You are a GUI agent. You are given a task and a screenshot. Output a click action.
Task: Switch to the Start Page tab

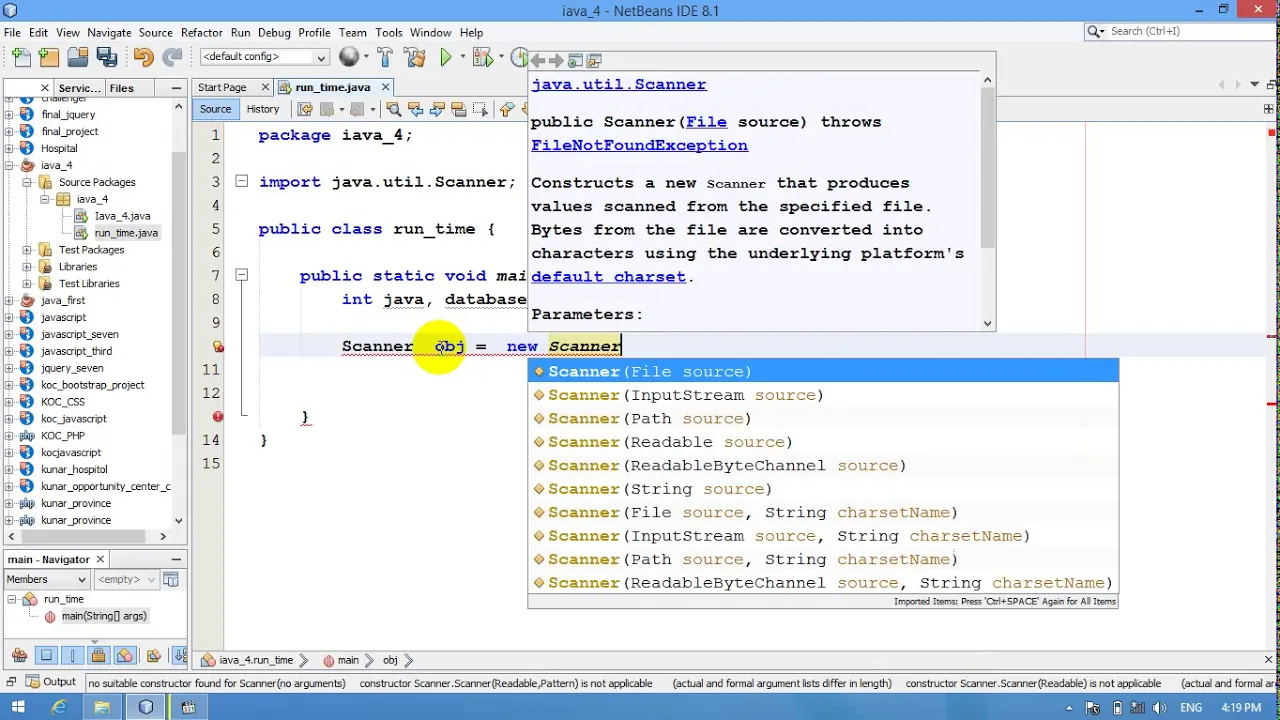222,88
